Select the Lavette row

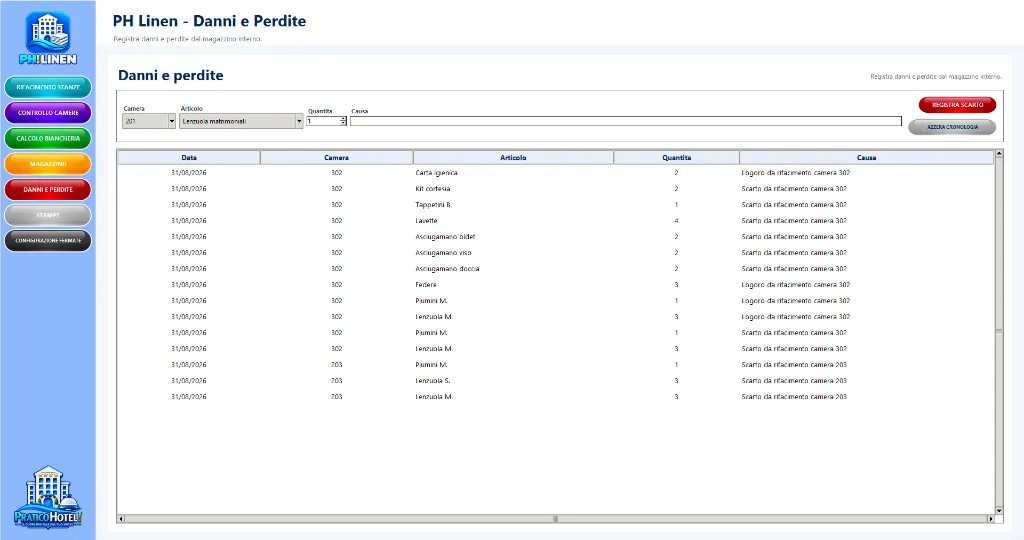556,221
